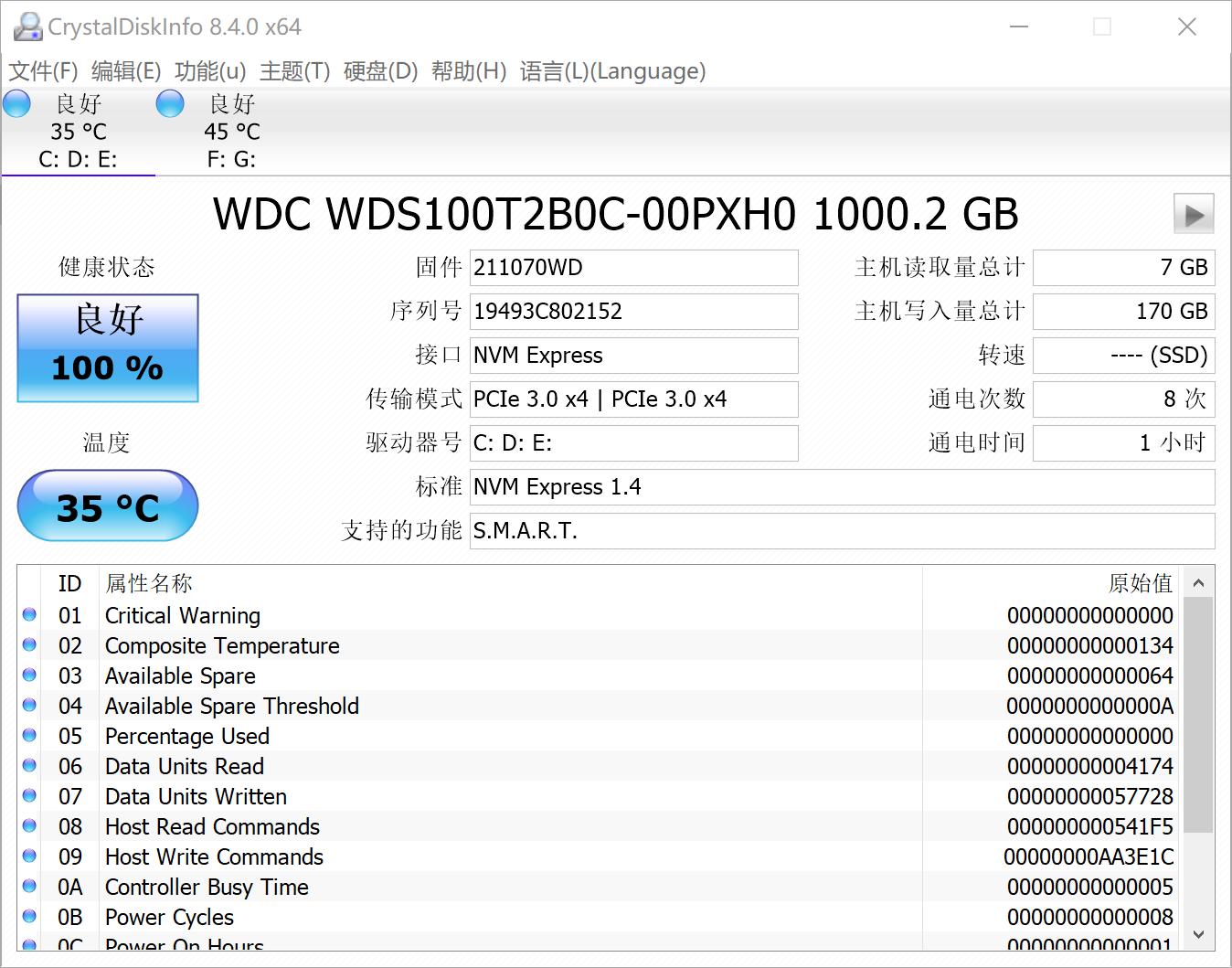The height and width of the screenshot is (968, 1232).
Task: Open the 主题(T) menu
Action: [x=293, y=70]
